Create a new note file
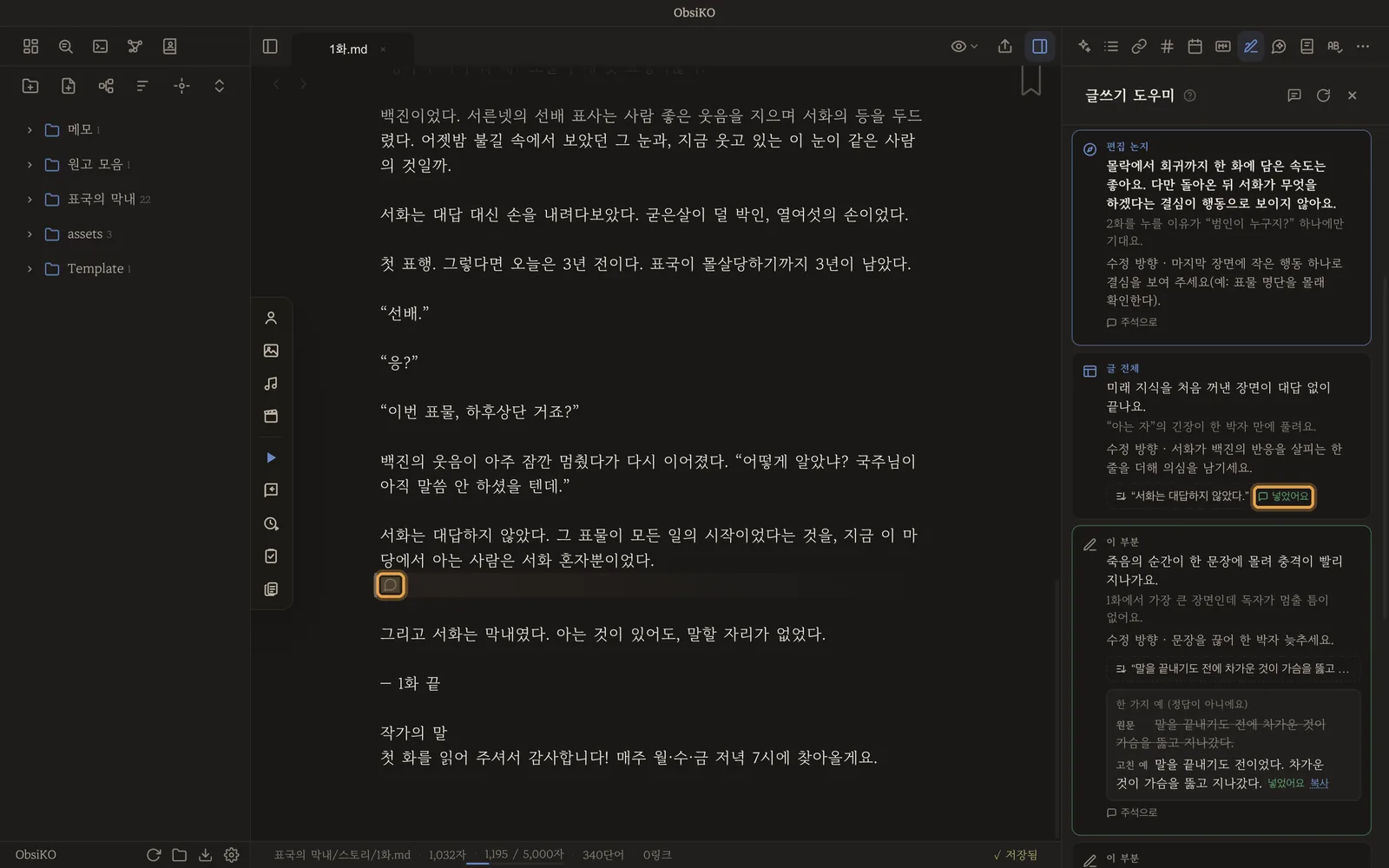Image resolution: width=1389 pixels, height=868 pixels. click(x=69, y=85)
